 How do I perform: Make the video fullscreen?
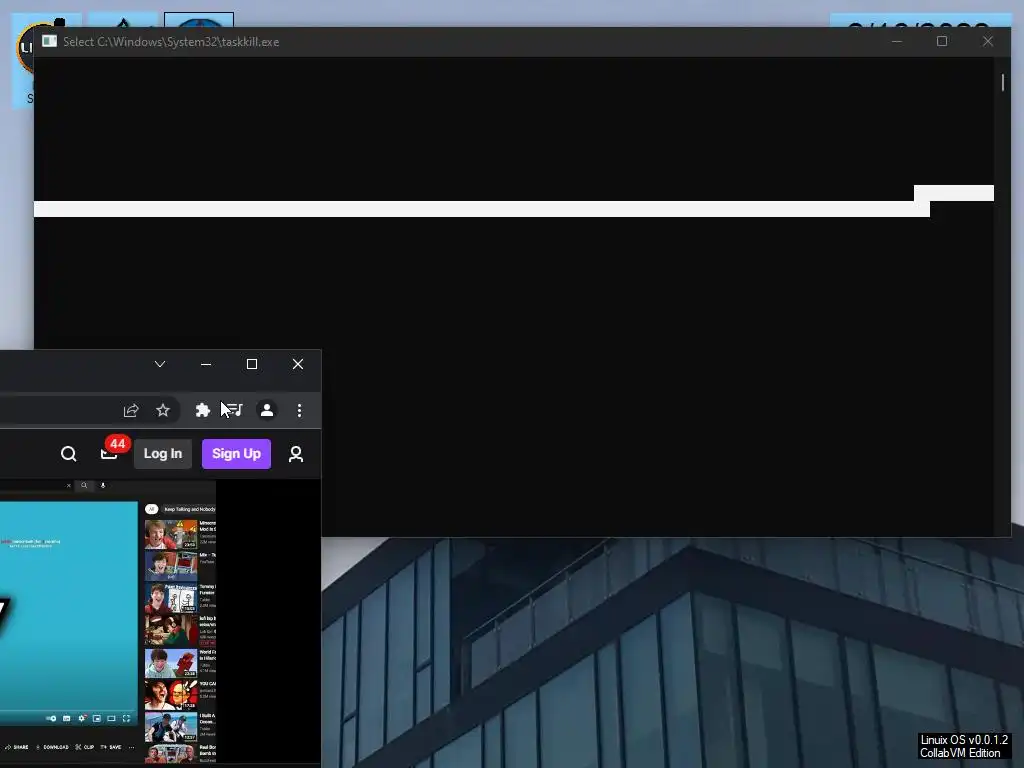point(127,718)
